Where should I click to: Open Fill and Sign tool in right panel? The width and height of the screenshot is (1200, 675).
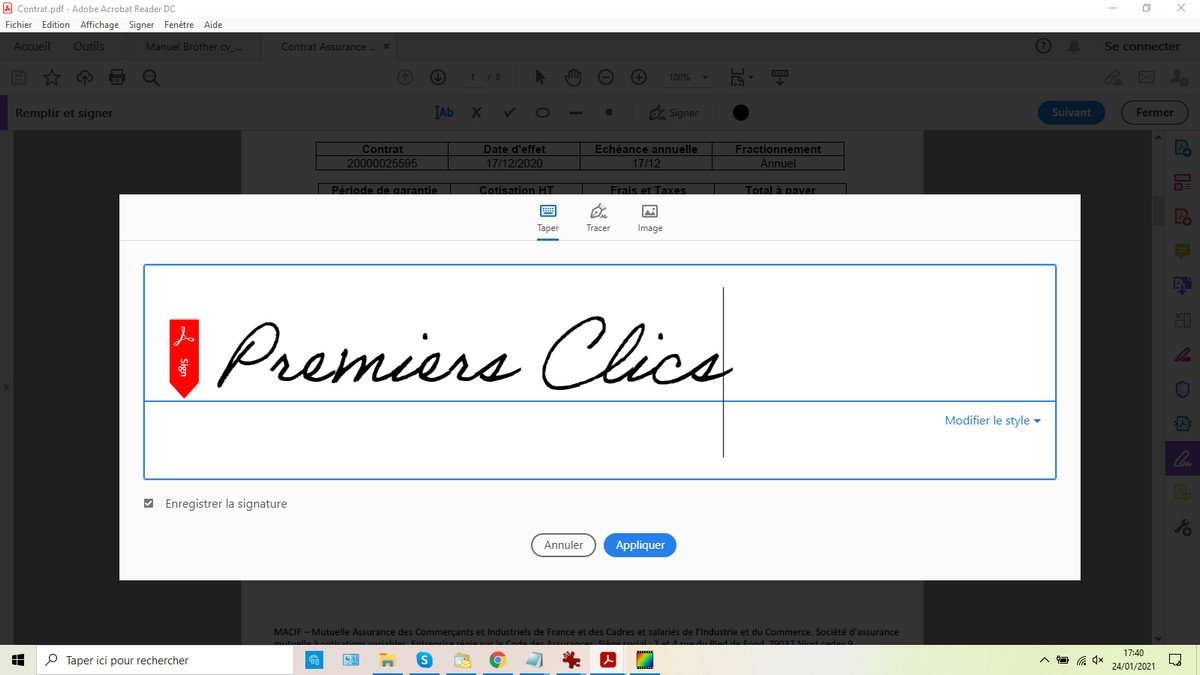click(1182, 458)
